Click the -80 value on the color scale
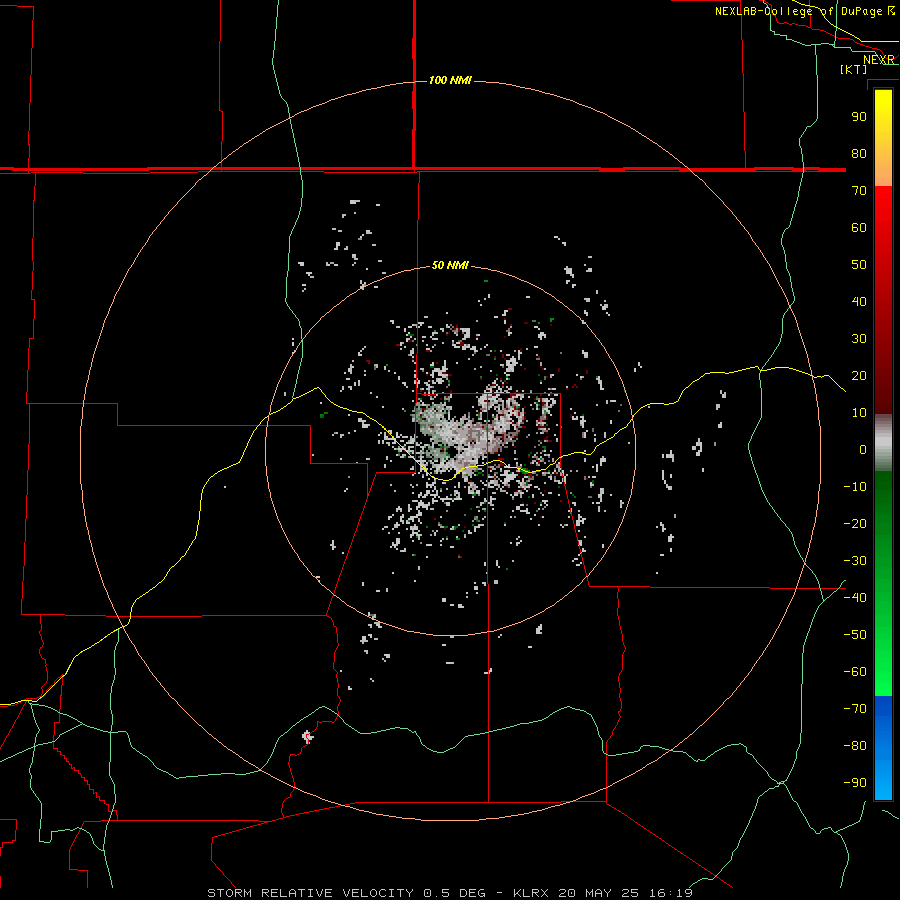 tap(855, 746)
